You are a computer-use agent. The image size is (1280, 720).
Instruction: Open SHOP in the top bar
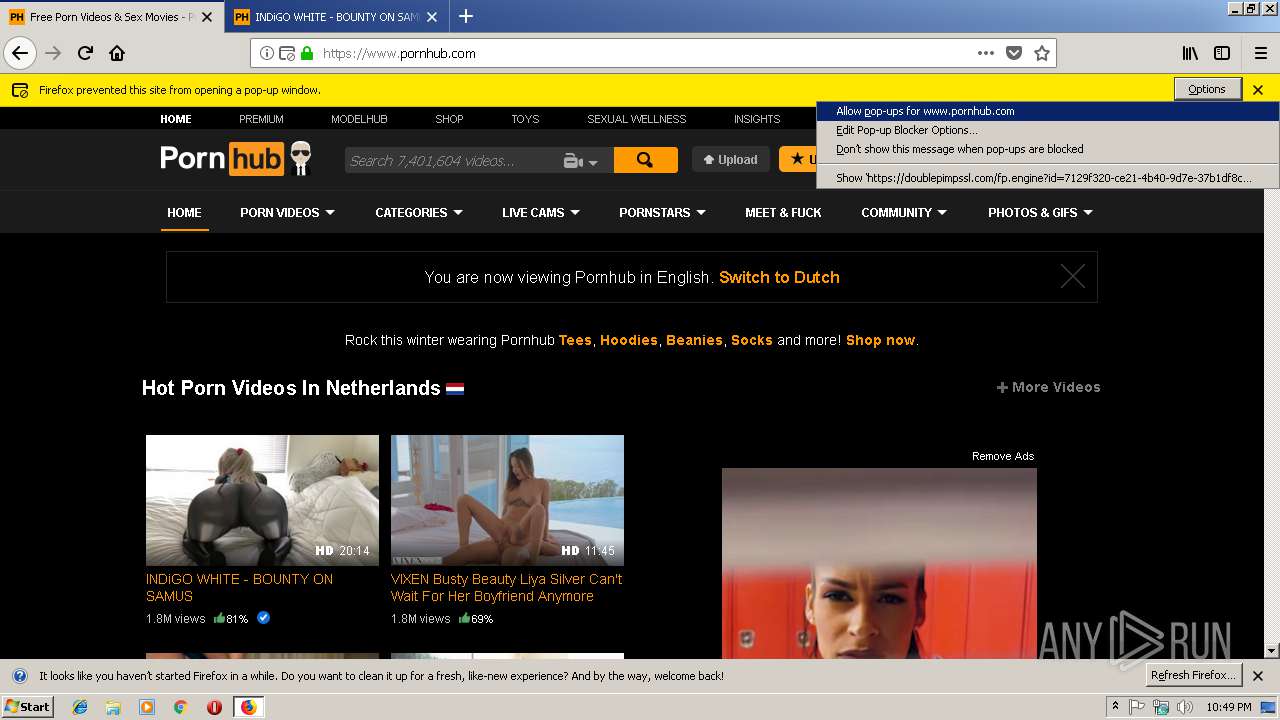[x=449, y=119]
